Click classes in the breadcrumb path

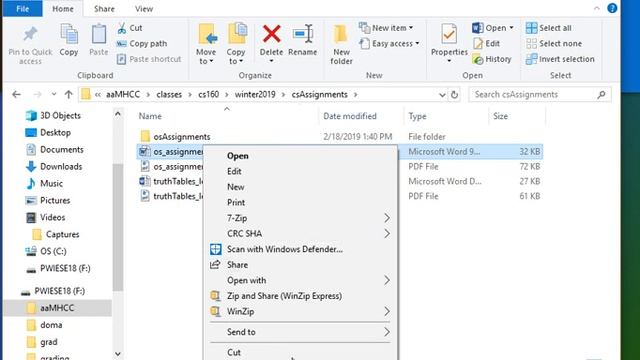click(169, 95)
